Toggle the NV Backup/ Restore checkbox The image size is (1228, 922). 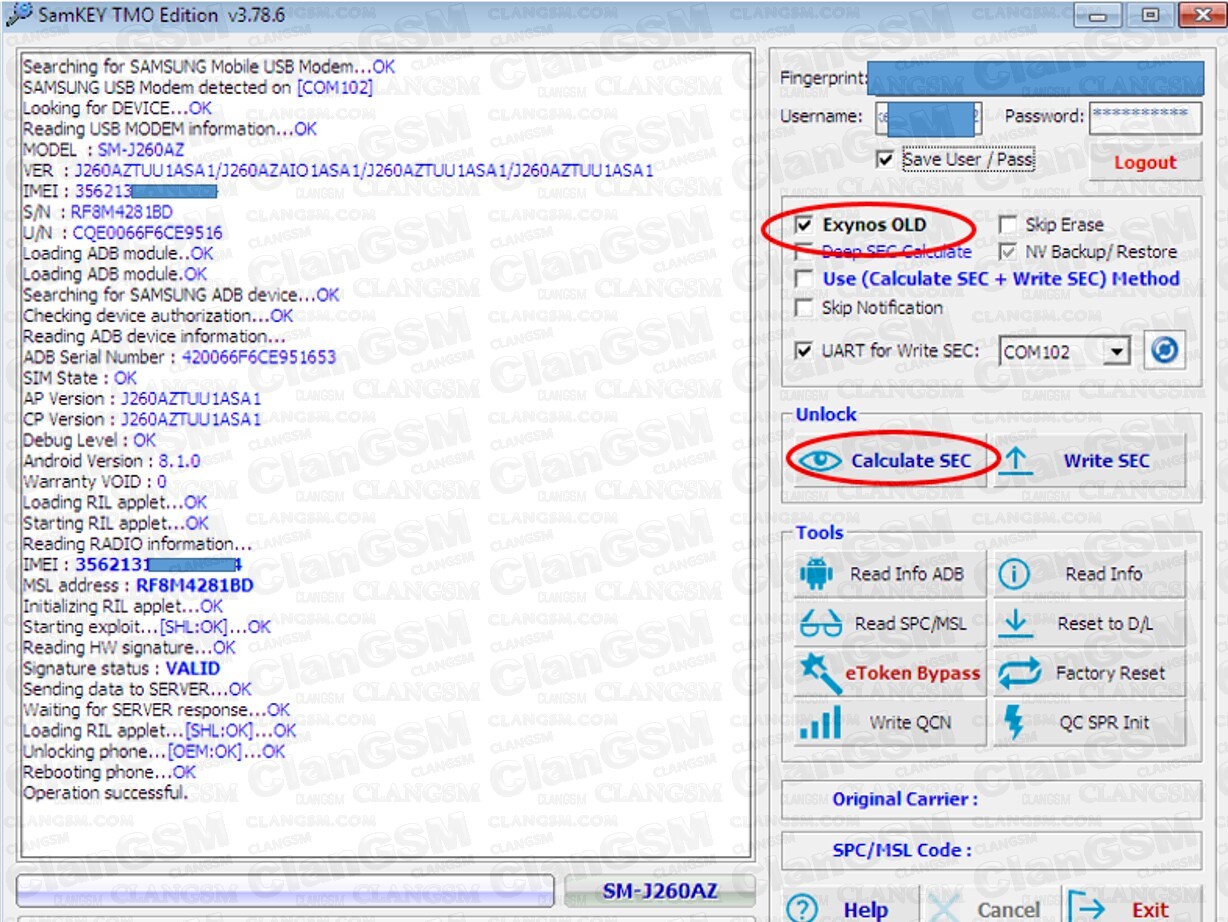click(1007, 252)
